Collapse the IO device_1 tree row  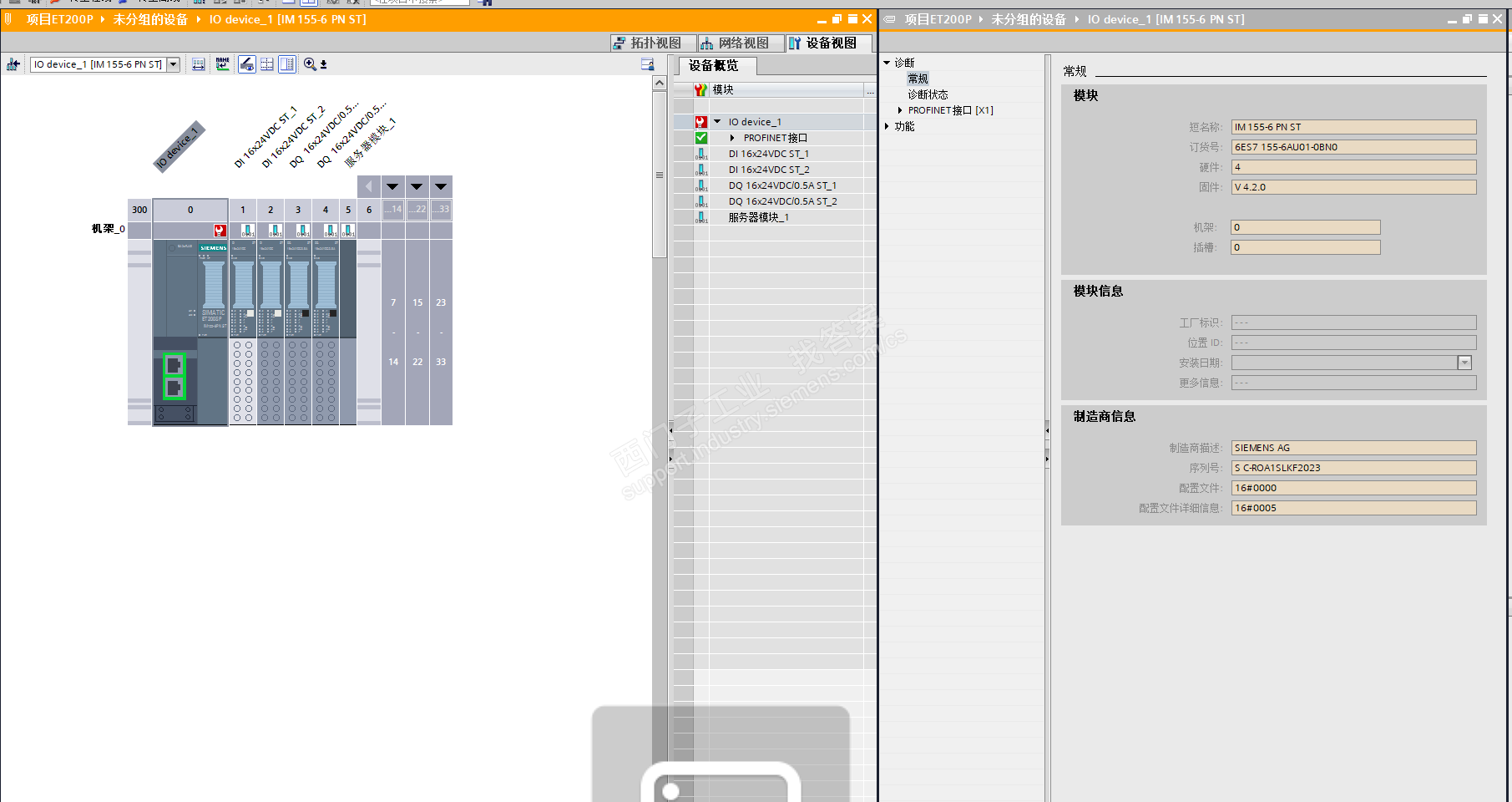tap(717, 122)
